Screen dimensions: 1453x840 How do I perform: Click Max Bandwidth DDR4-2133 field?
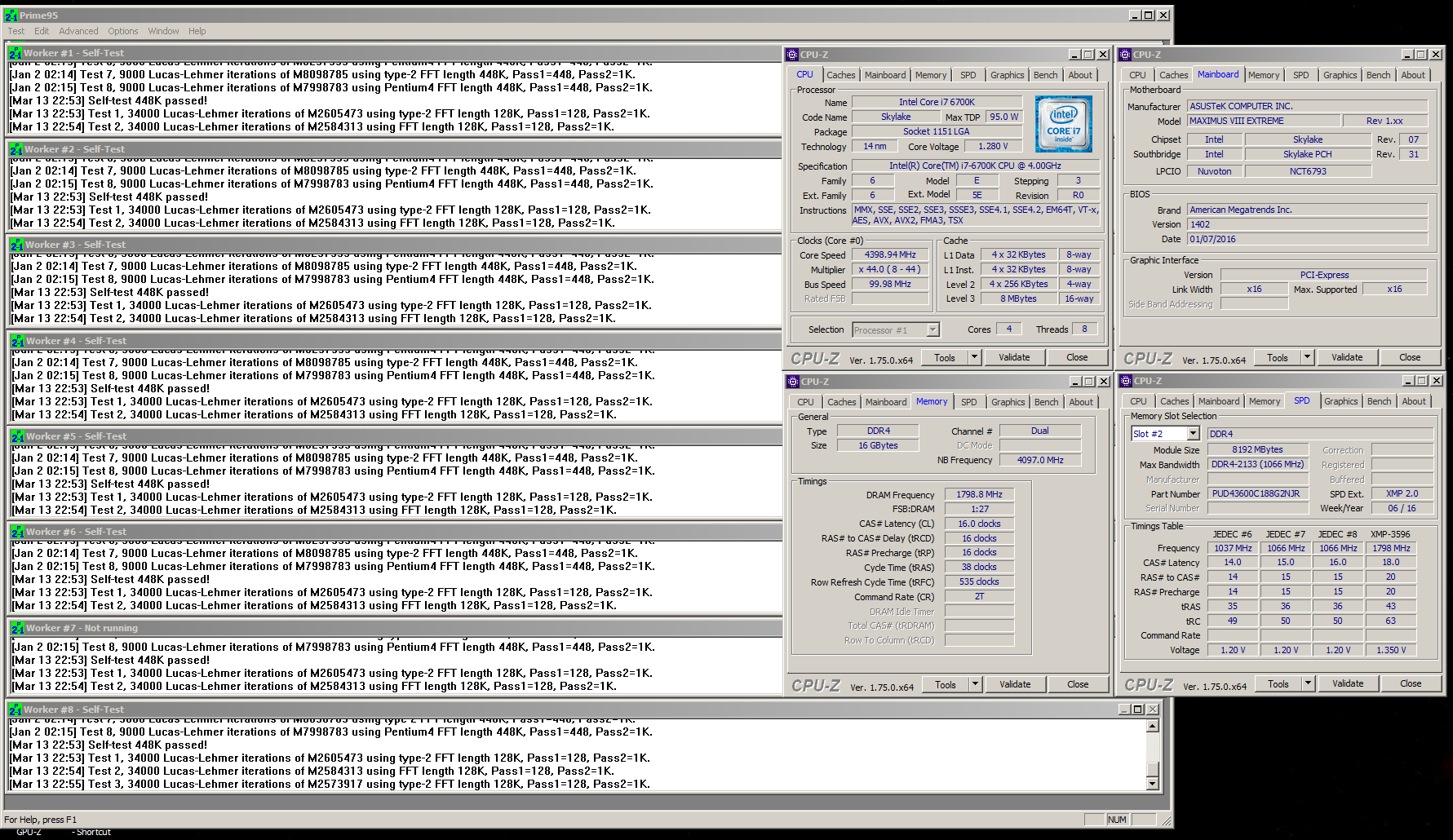click(x=1257, y=464)
